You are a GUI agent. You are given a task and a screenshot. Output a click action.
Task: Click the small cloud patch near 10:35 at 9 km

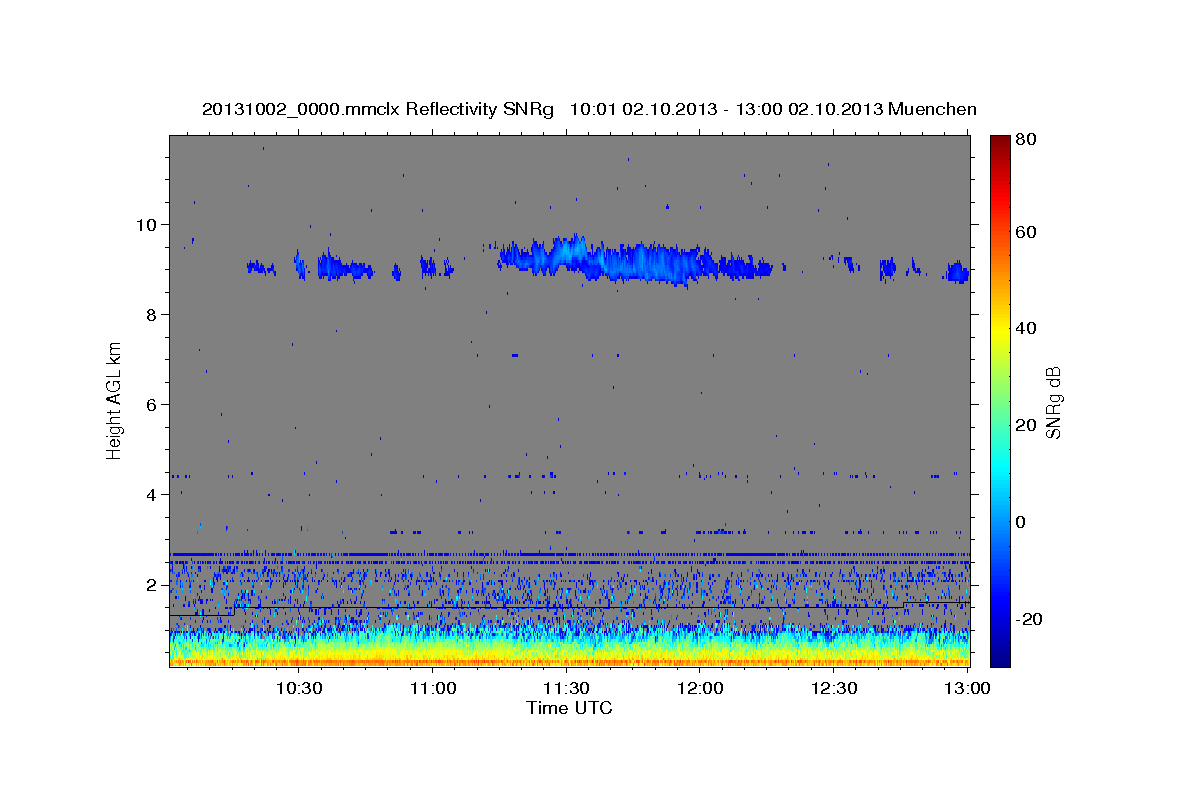(343, 267)
